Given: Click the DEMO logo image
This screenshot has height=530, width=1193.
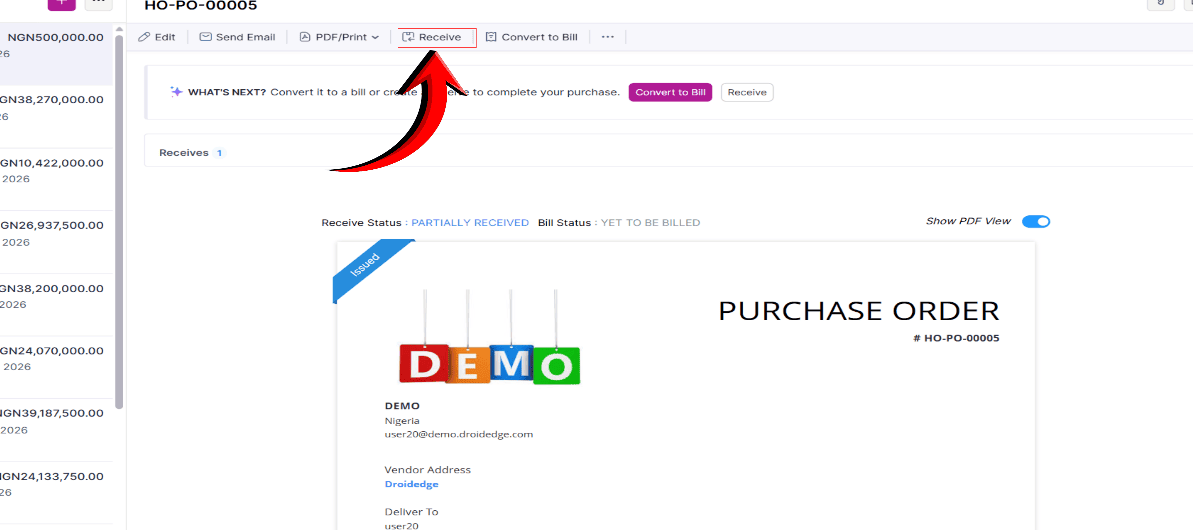Looking at the screenshot, I should point(489,336).
